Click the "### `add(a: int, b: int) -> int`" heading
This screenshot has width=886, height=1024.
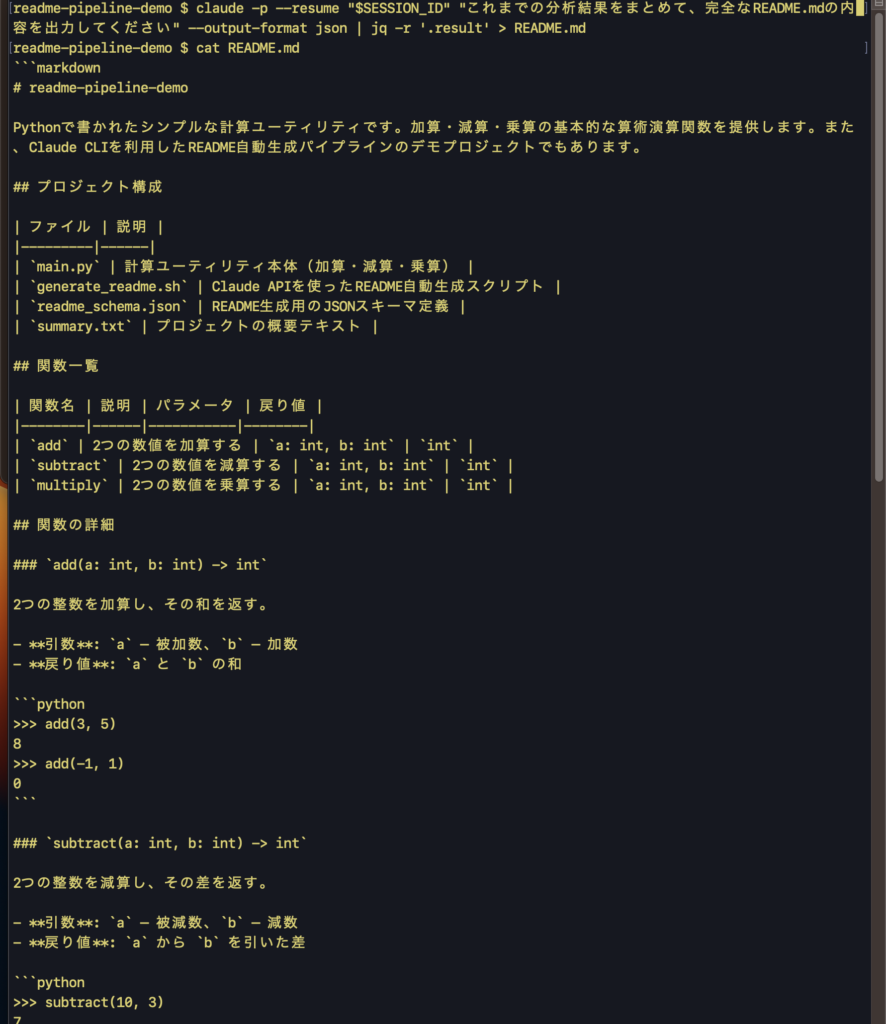(x=140, y=565)
